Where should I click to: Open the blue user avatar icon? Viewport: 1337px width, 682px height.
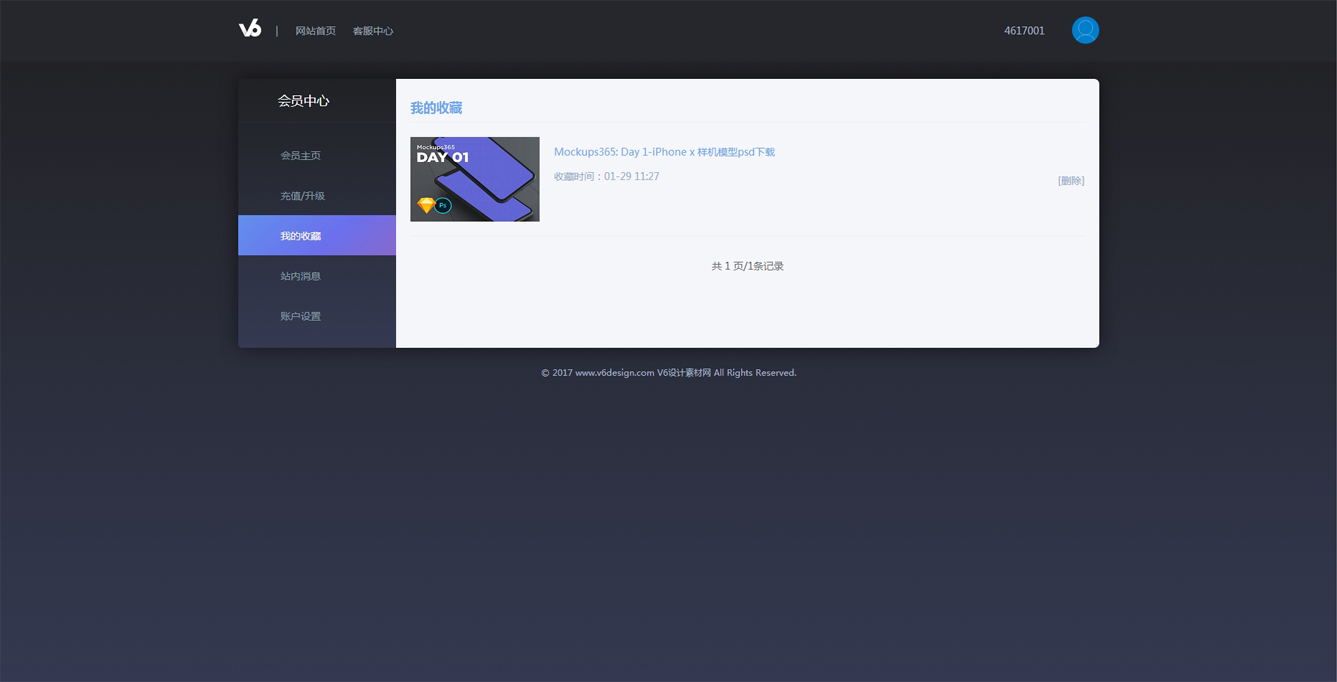click(x=1085, y=30)
